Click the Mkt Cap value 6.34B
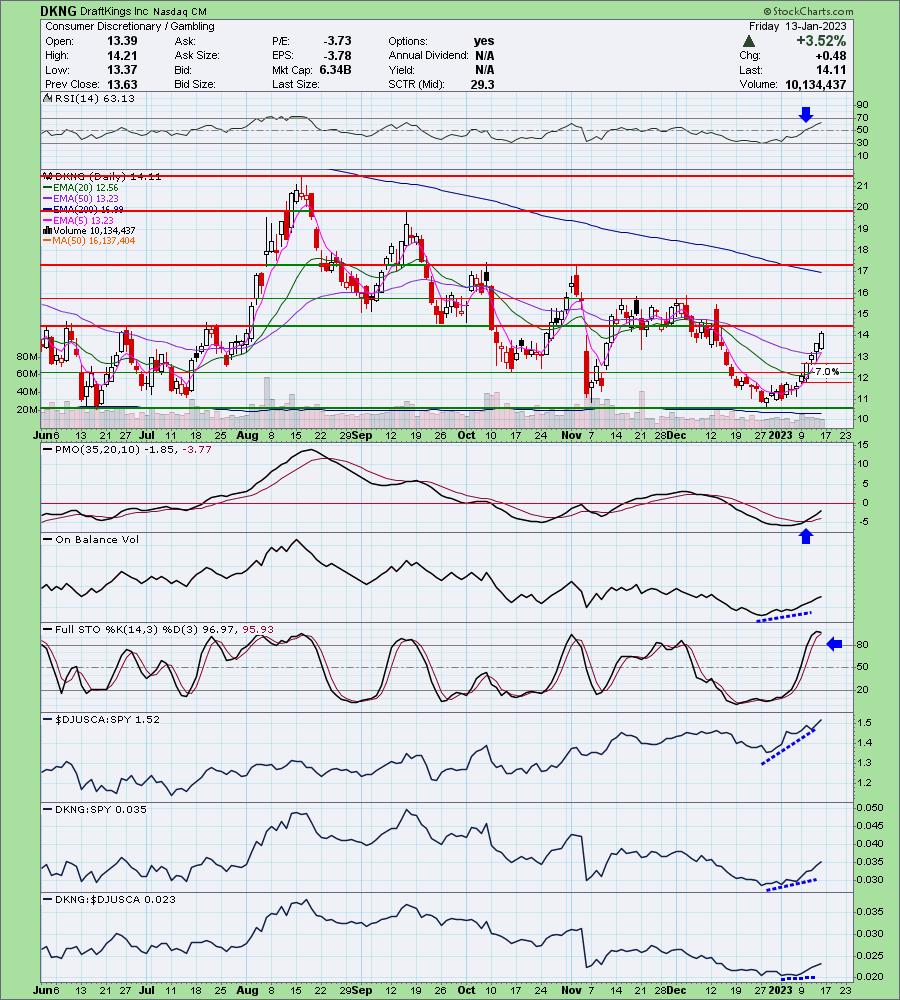900x1000 pixels. (336, 70)
